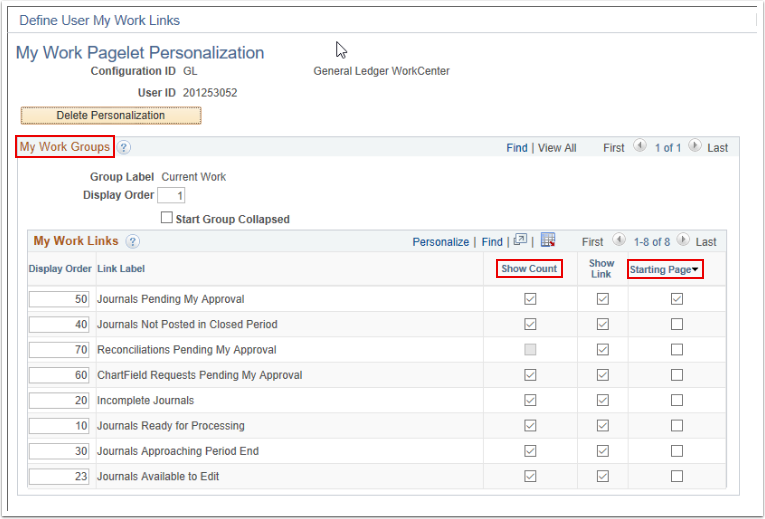The image size is (765, 519).
Task: Toggle Start Group Collapsed checkbox
Action: click(167, 218)
